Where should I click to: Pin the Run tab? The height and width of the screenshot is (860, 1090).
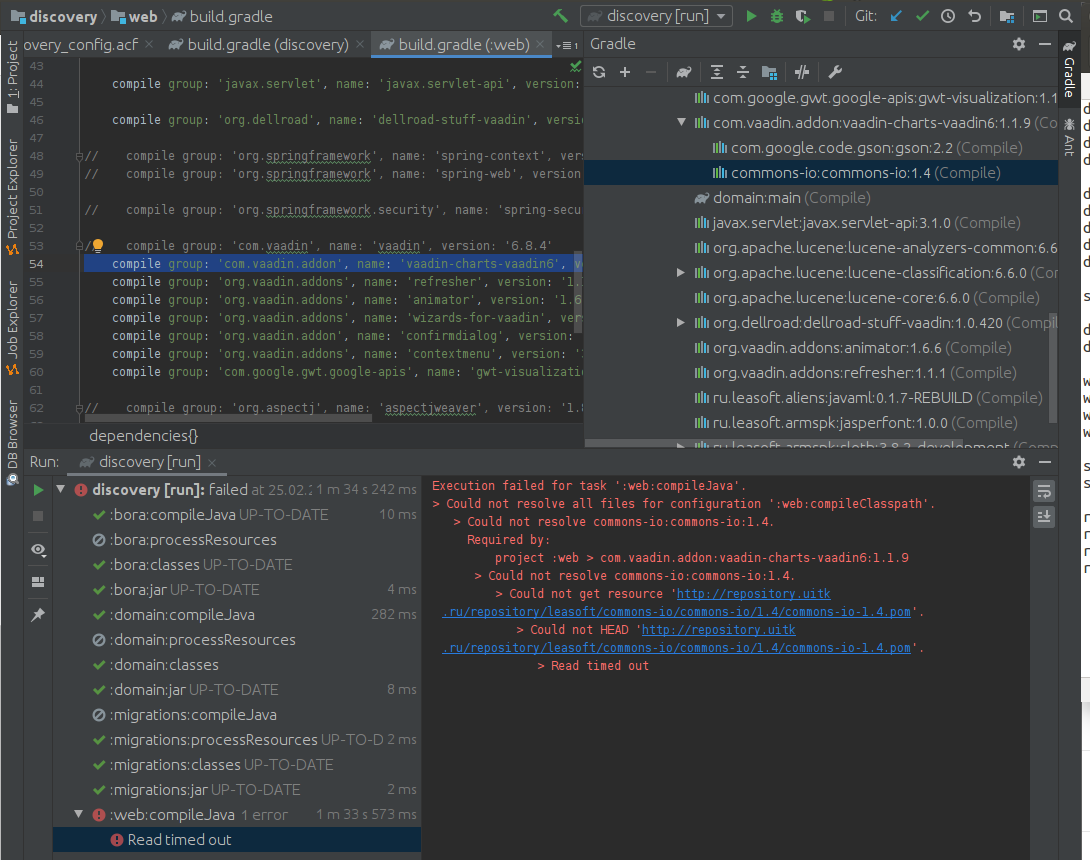point(38,615)
